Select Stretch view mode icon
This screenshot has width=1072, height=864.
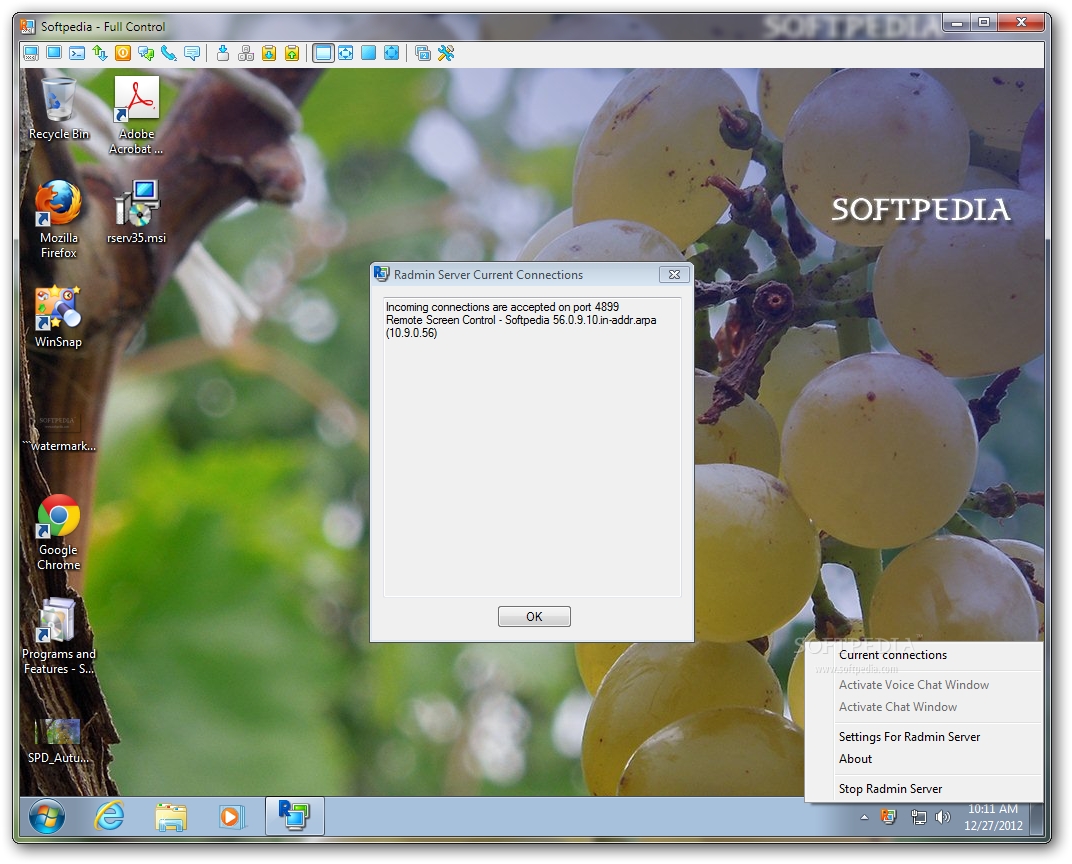point(346,53)
